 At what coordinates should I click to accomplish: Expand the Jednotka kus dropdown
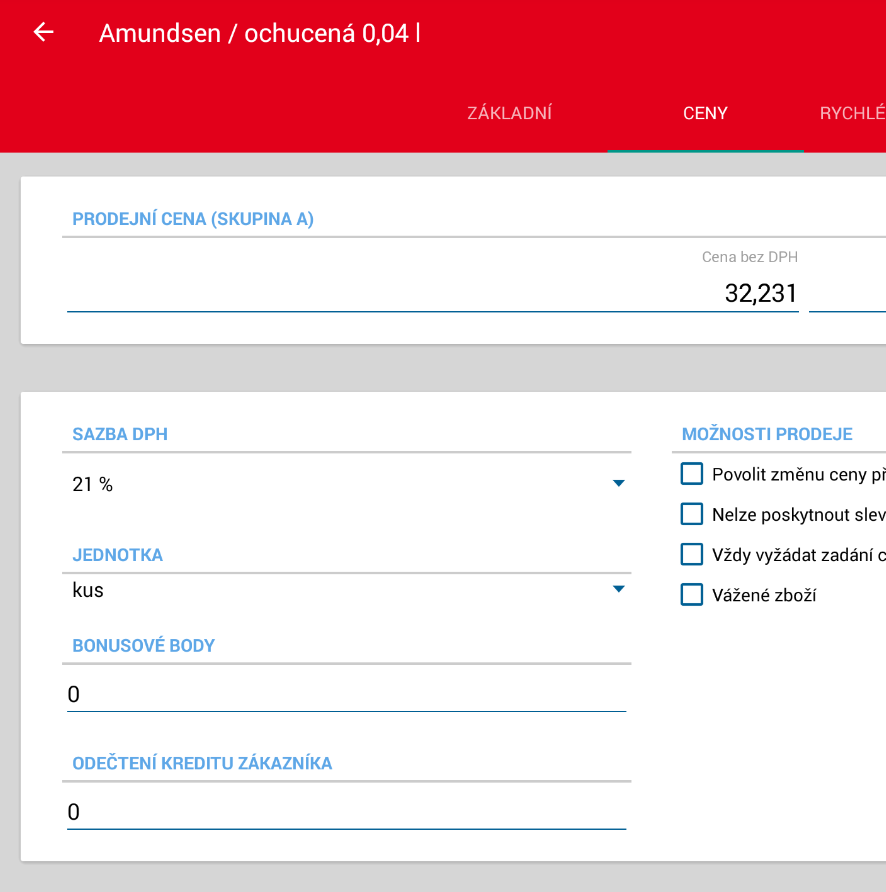[347, 590]
